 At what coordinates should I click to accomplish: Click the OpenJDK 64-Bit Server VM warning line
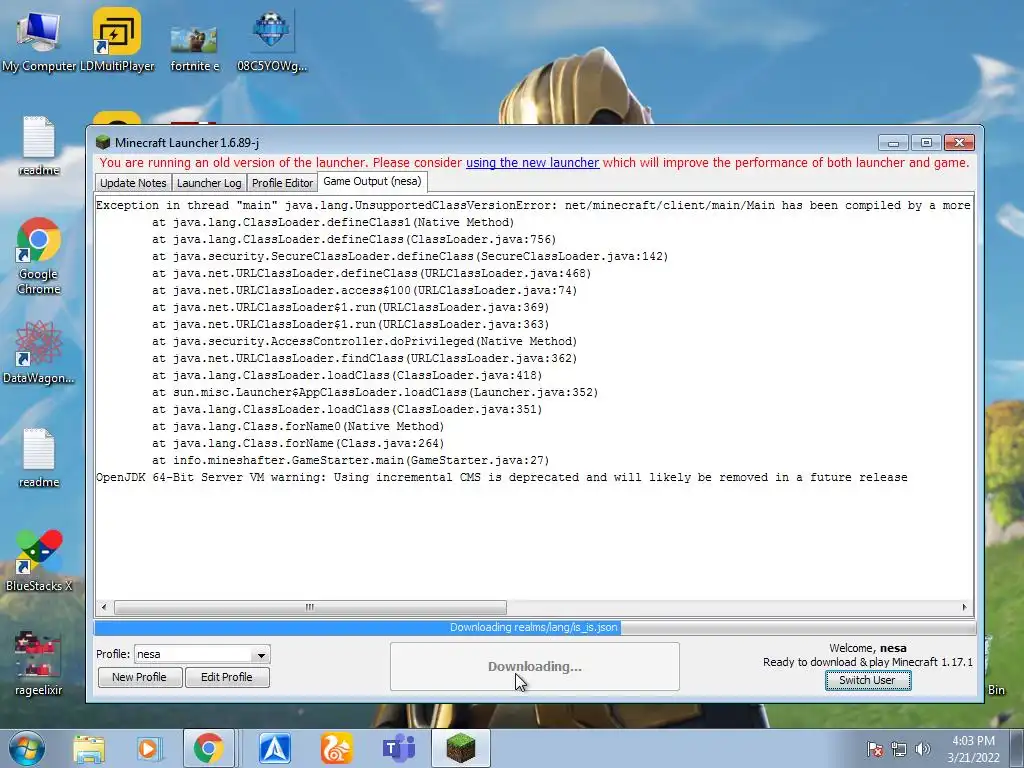pos(502,477)
